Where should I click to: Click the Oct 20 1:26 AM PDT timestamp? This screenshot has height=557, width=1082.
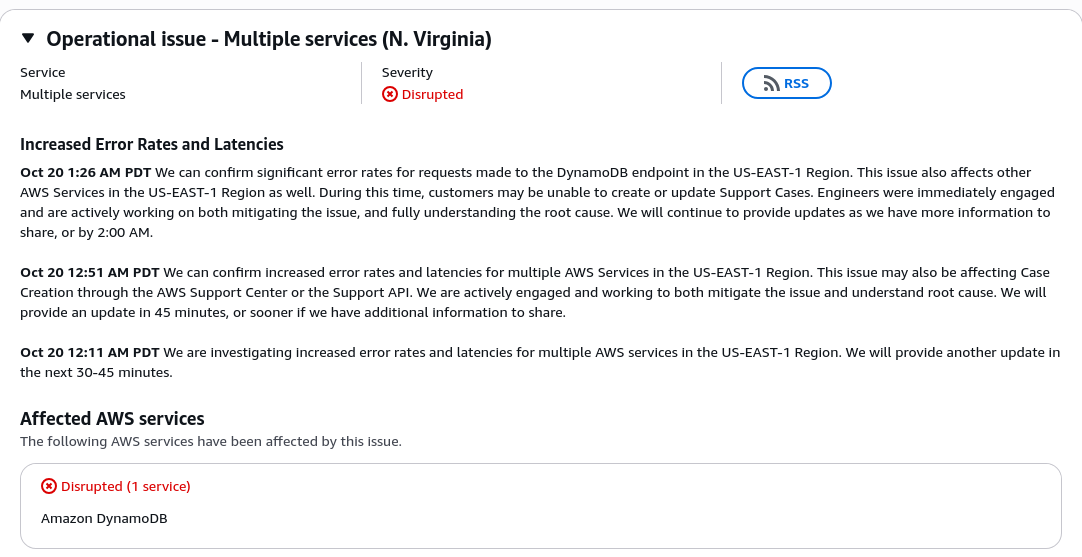tap(86, 172)
